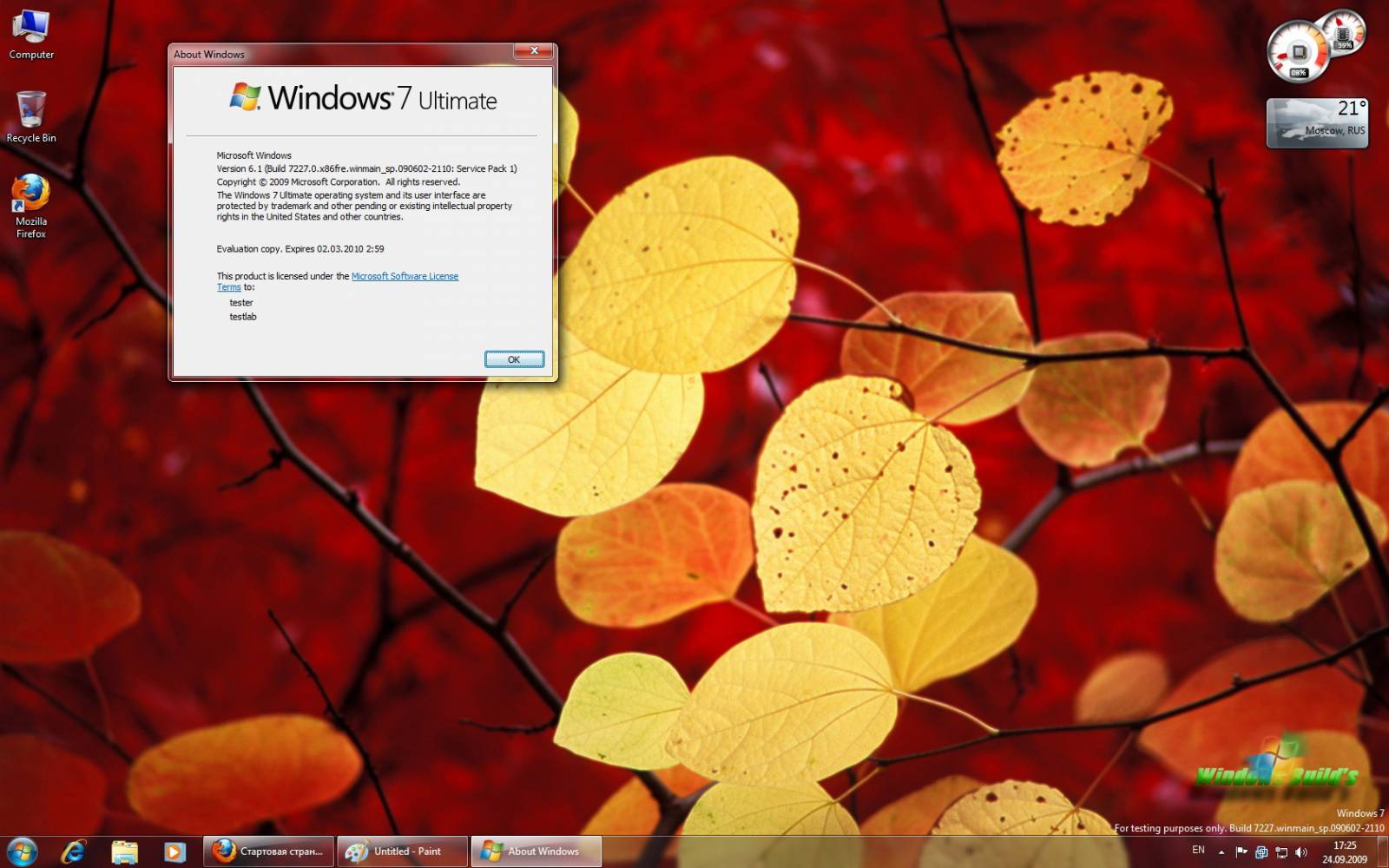Launch Internet Explorer from taskbar
Viewport: 1389px width, 868px height.
[x=74, y=852]
